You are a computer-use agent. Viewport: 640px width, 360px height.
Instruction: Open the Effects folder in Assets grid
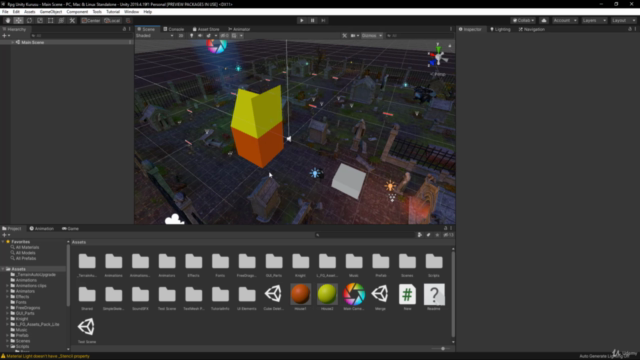193,265
